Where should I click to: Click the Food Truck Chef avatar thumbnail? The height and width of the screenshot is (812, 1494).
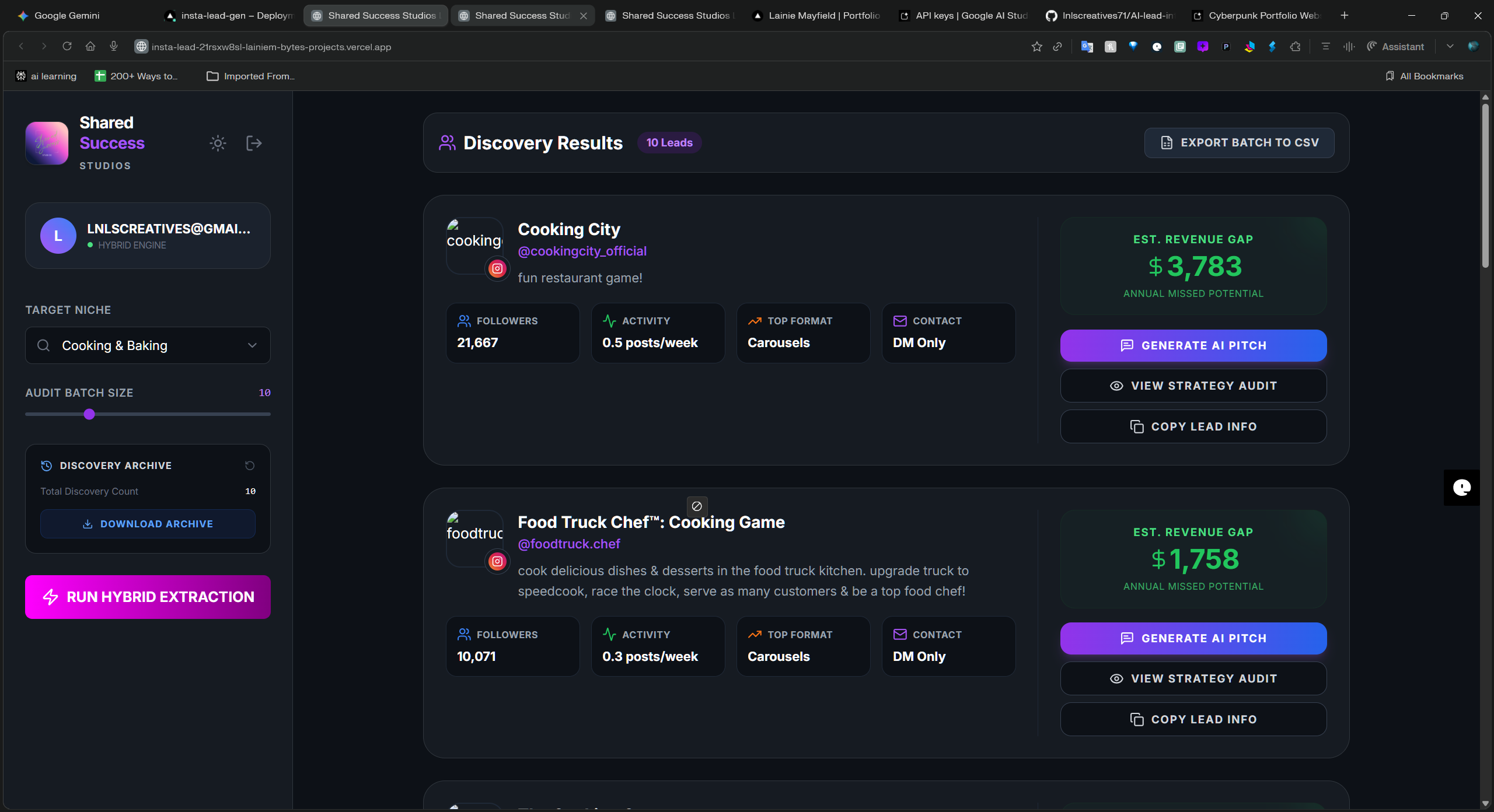coord(474,538)
